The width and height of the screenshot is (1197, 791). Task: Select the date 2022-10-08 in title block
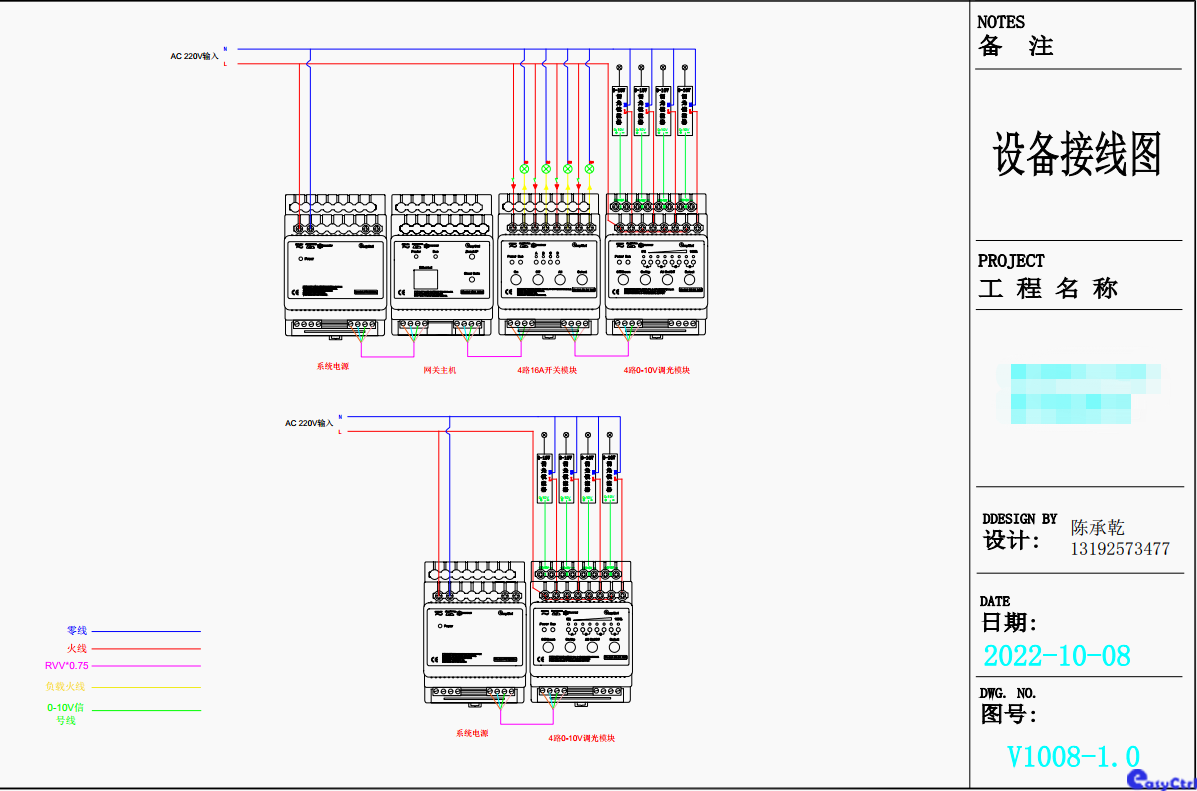[1057, 656]
